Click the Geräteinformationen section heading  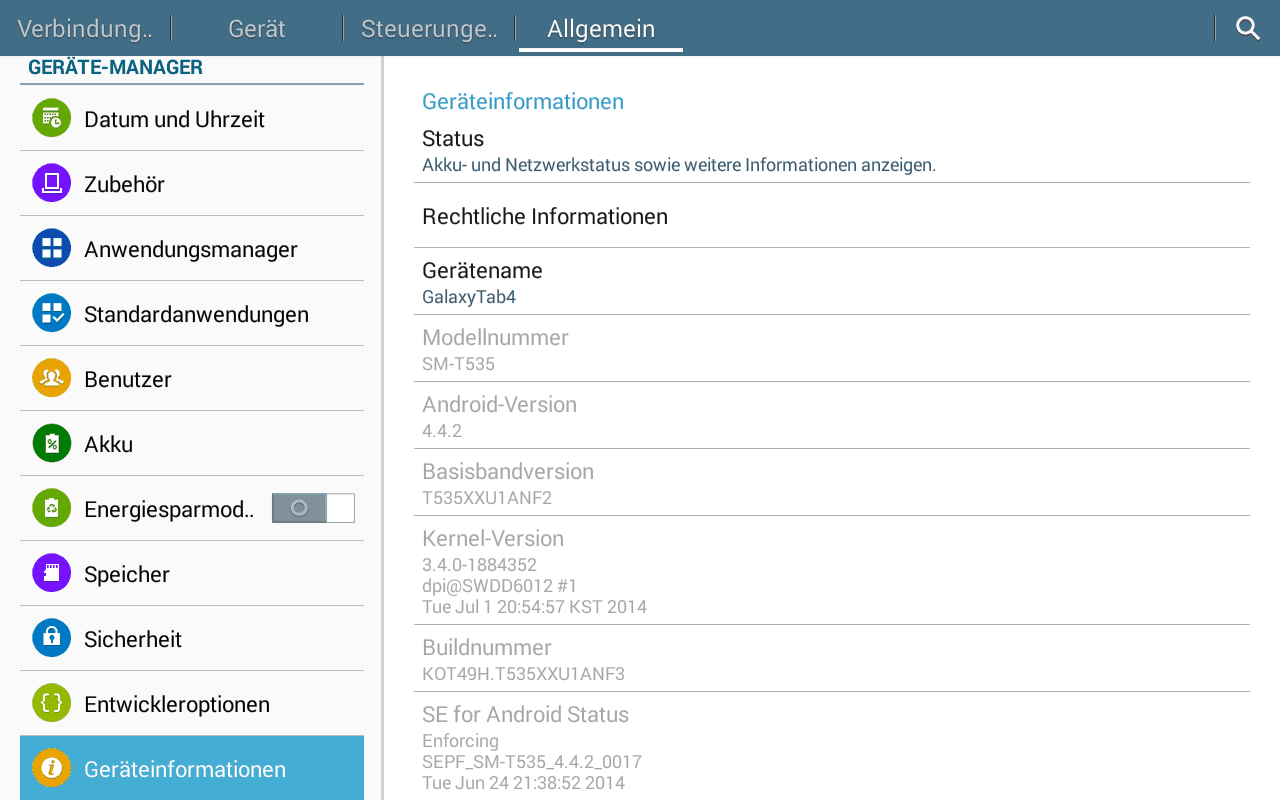523,101
